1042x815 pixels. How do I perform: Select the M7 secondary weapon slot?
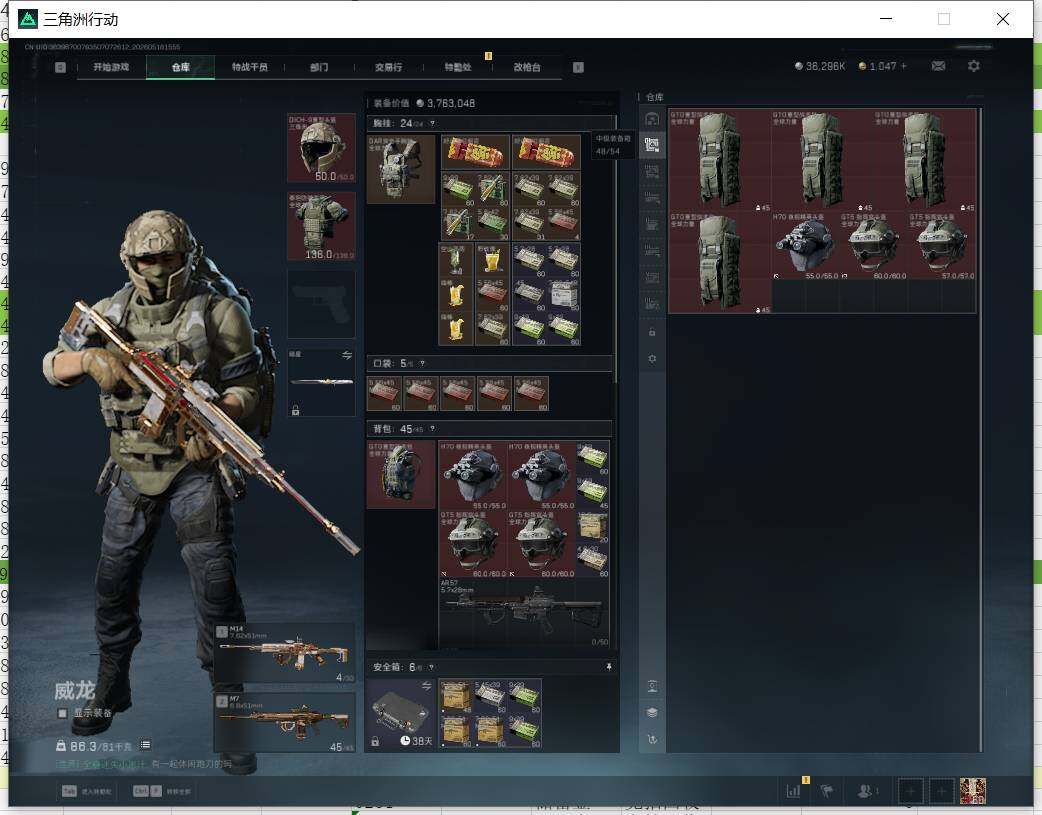[284, 723]
